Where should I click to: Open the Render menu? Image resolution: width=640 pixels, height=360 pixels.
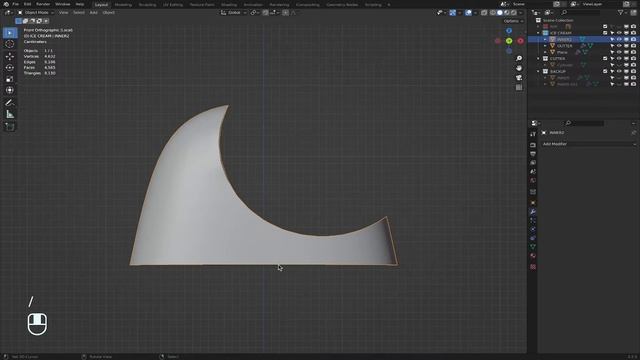click(43, 4)
